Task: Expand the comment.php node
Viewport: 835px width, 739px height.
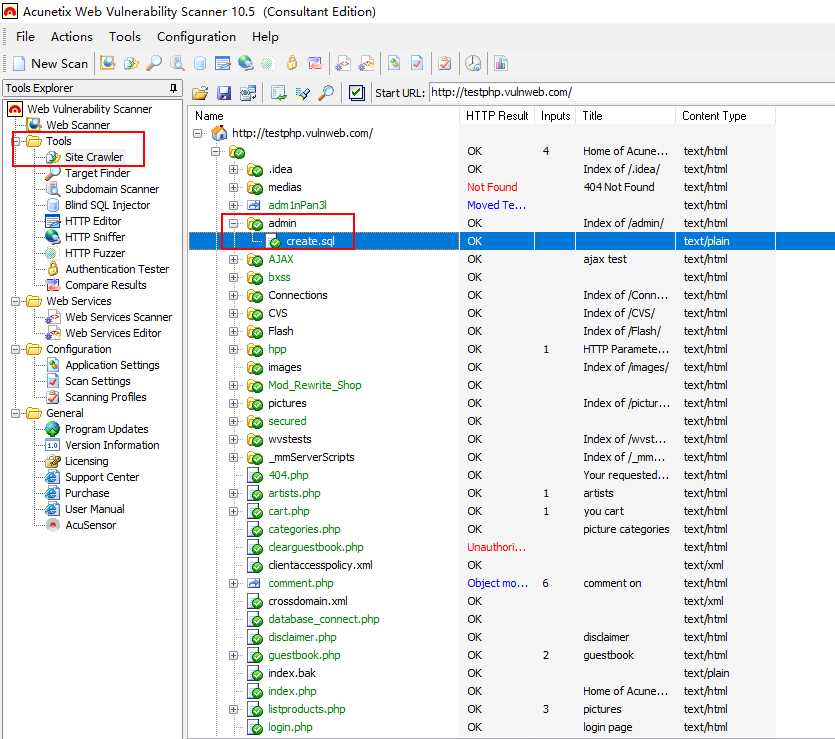Action: 233,583
